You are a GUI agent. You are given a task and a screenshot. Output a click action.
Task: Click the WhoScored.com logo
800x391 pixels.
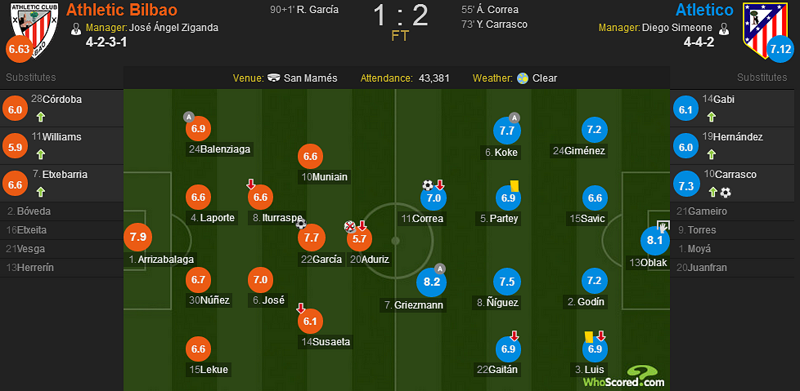tap(624, 377)
